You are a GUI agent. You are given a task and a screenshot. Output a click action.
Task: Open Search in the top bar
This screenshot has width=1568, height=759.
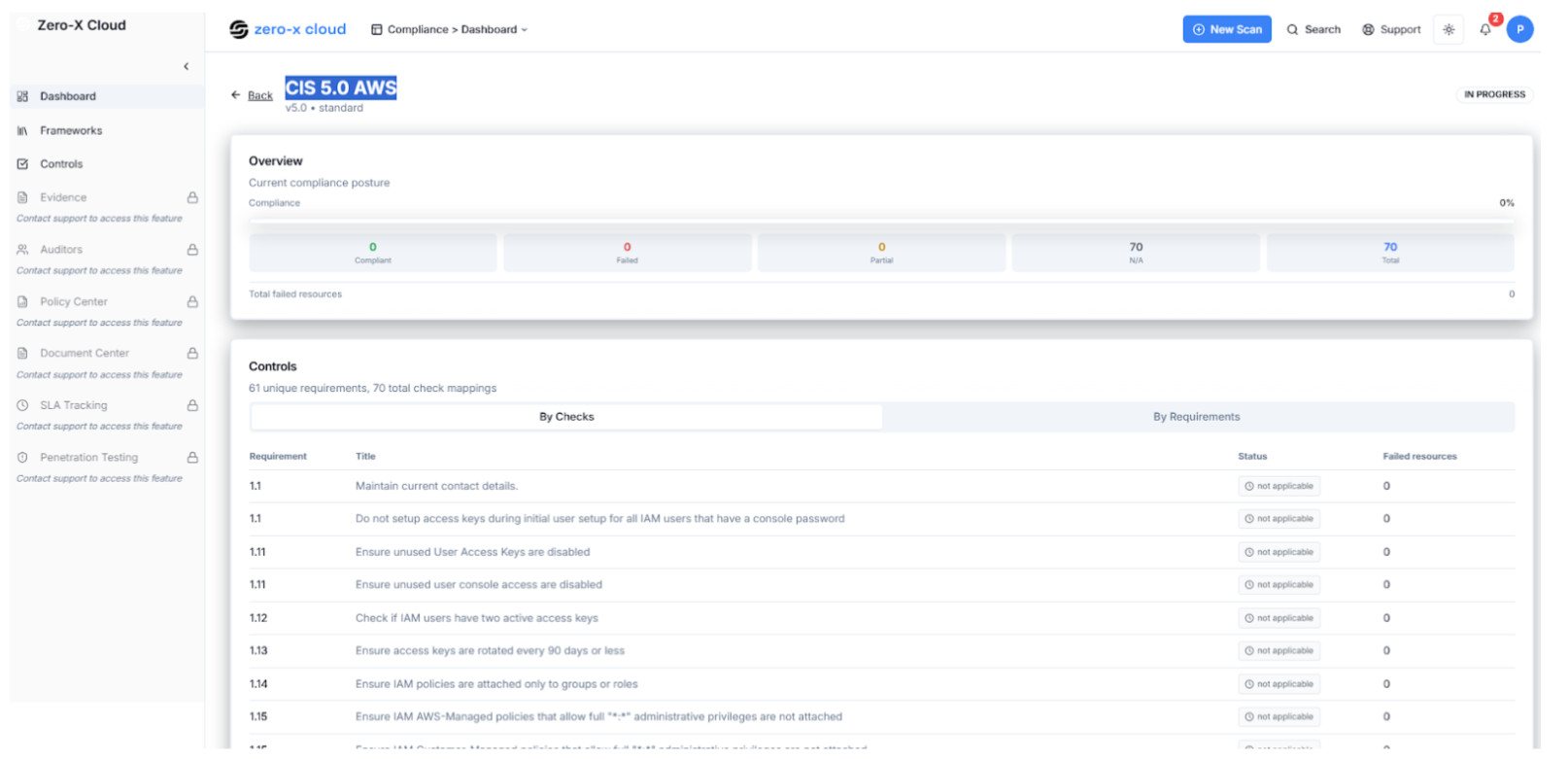[x=1313, y=29]
